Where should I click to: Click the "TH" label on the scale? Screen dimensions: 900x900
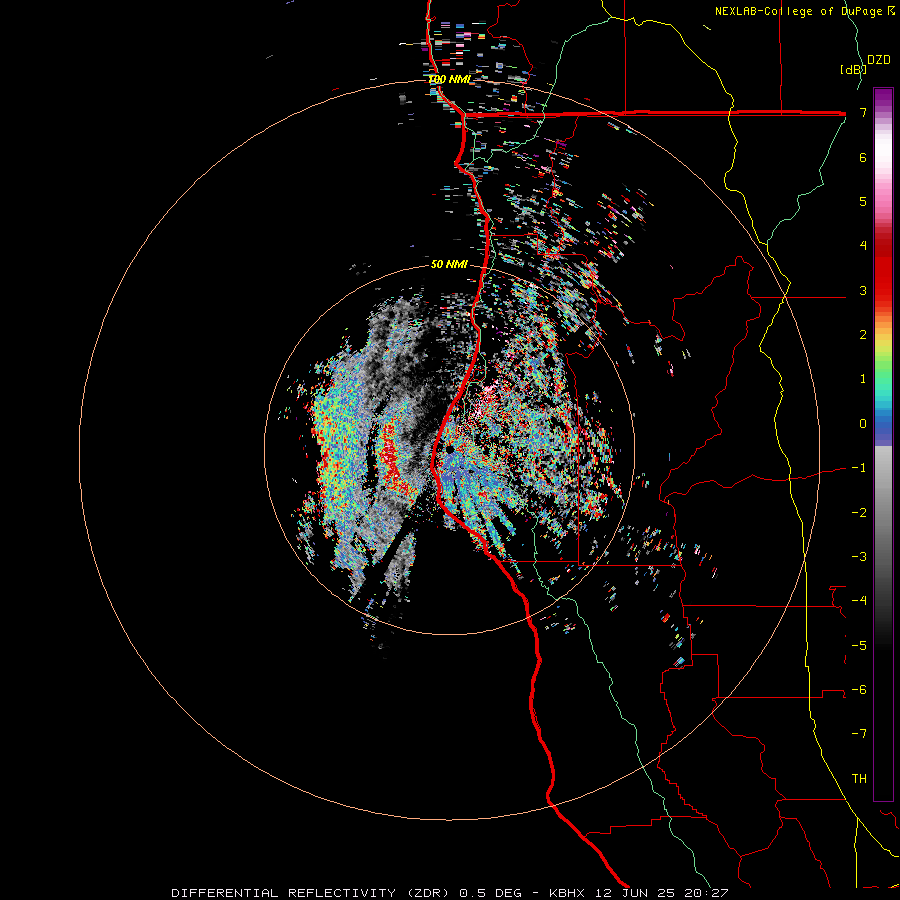[859, 779]
